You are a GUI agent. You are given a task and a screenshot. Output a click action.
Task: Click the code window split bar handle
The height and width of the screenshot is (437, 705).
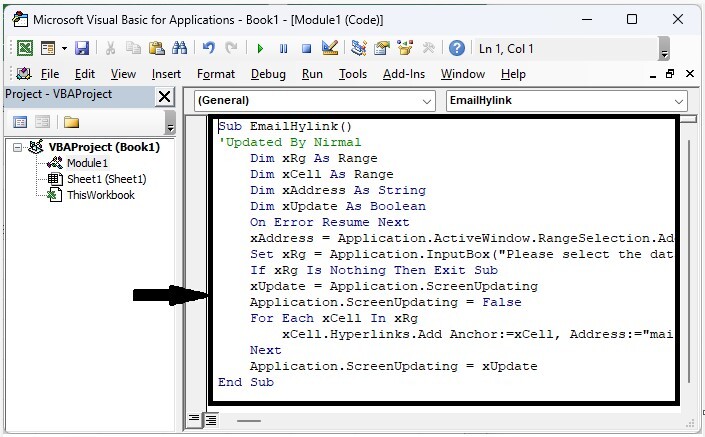[688, 119]
